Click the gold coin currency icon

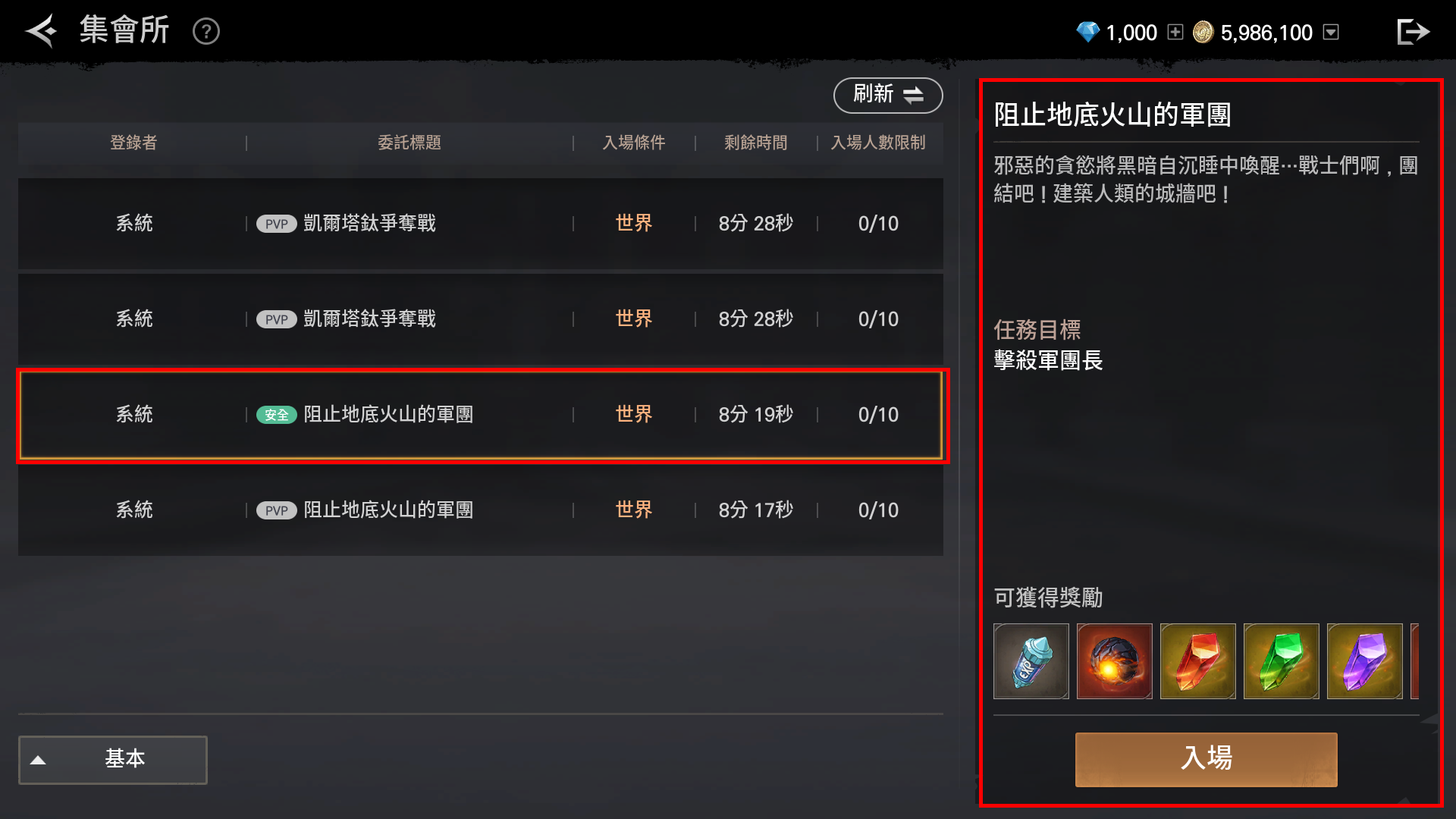[1203, 32]
